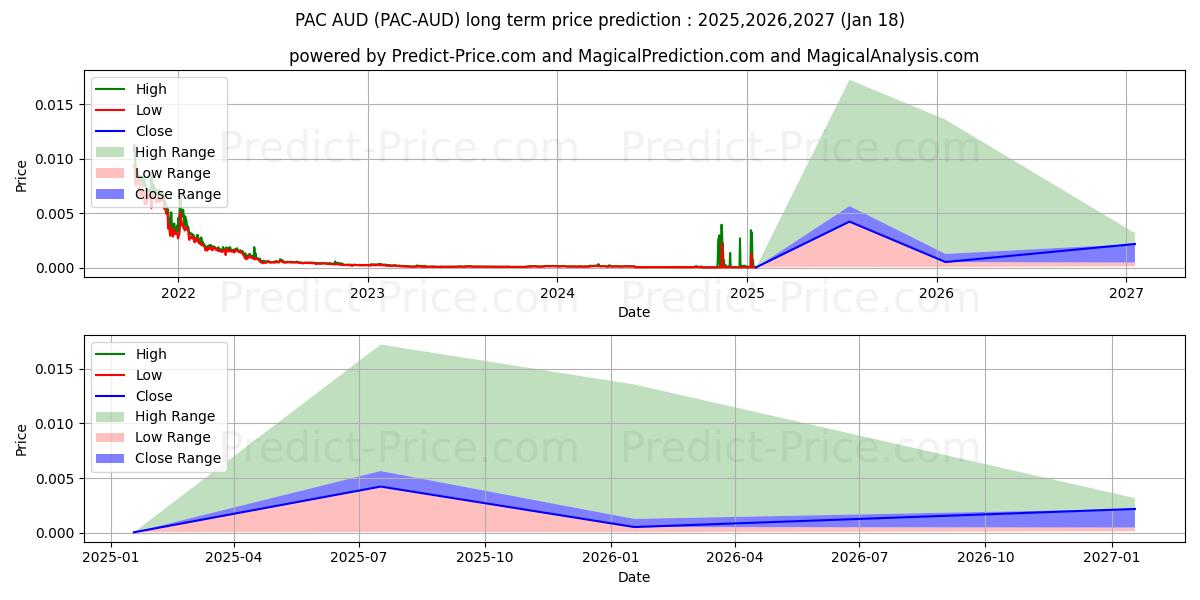The height and width of the screenshot is (600, 1200).
Task: Click the 0.015 price tick on top chart
Action: [x=51, y=105]
